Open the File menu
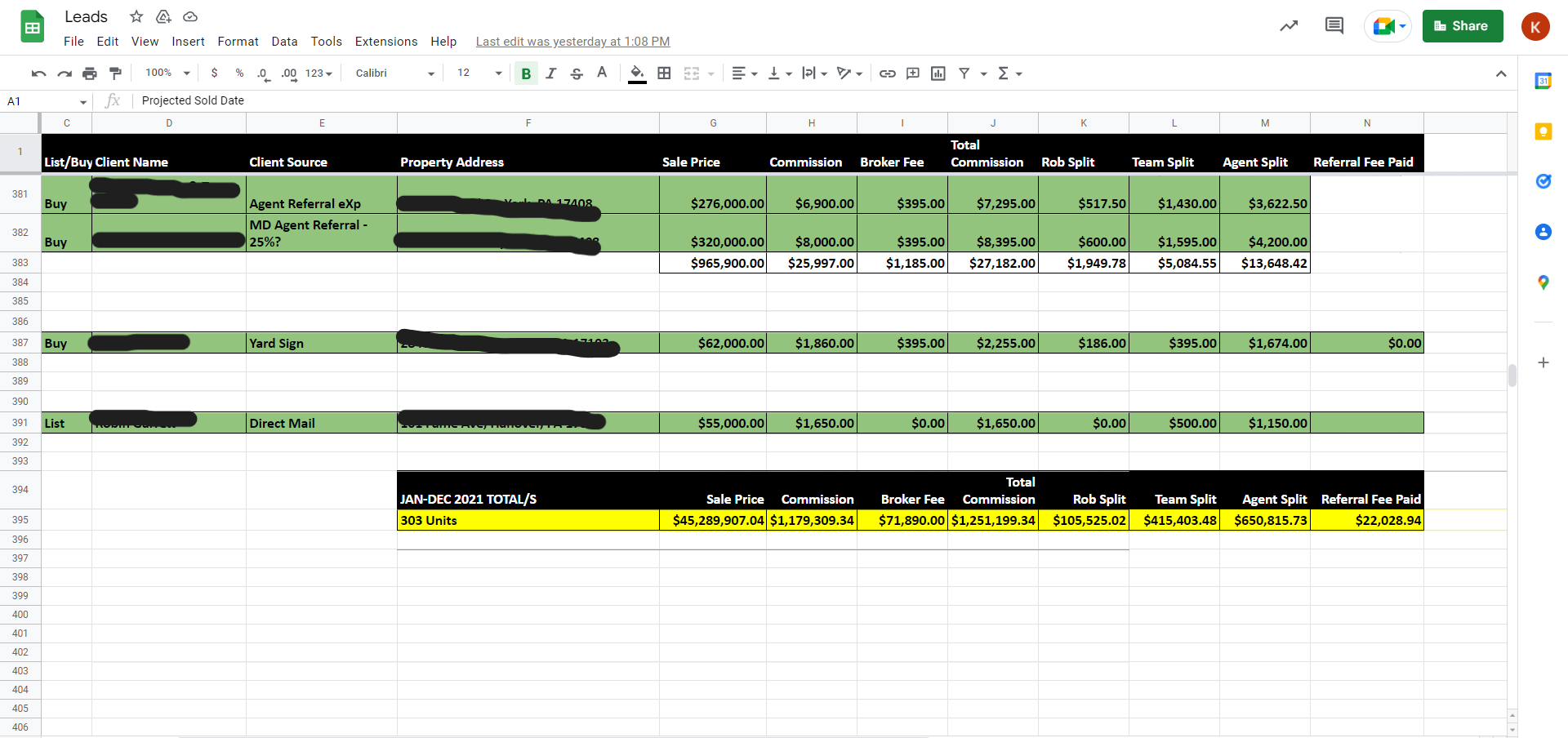The image size is (1568, 738). (x=73, y=42)
